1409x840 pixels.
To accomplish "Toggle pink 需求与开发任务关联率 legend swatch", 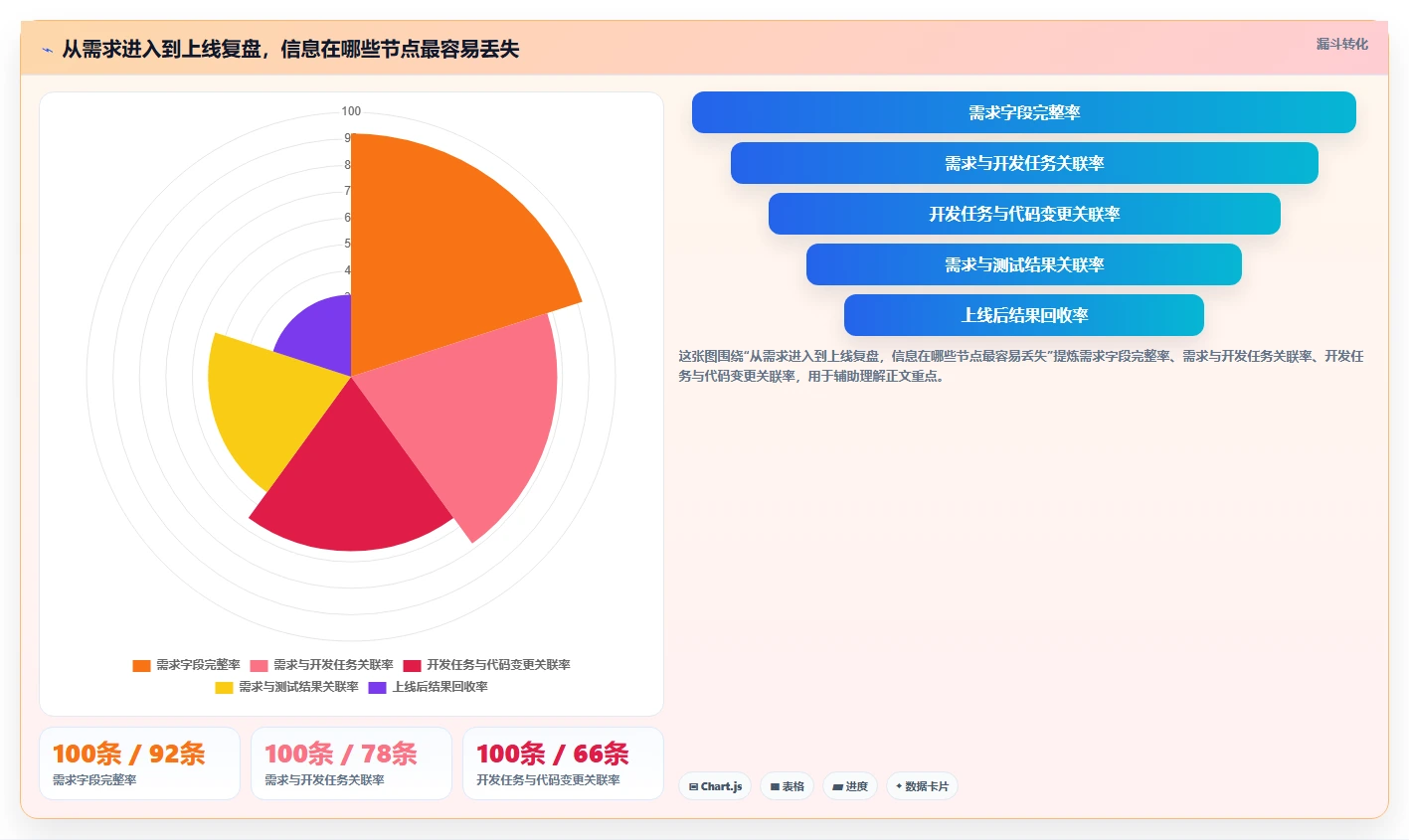I will coord(259,665).
